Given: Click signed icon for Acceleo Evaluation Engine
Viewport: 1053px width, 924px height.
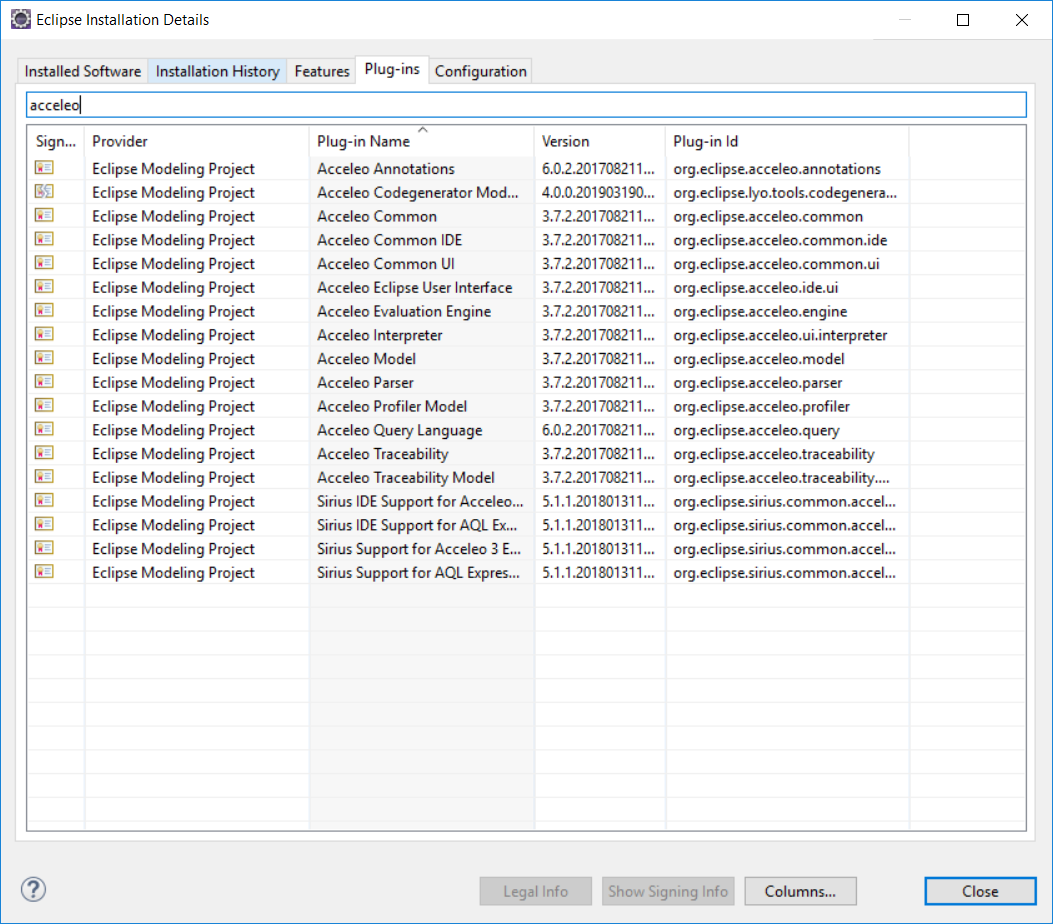Looking at the screenshot, I should click(44, 310).
